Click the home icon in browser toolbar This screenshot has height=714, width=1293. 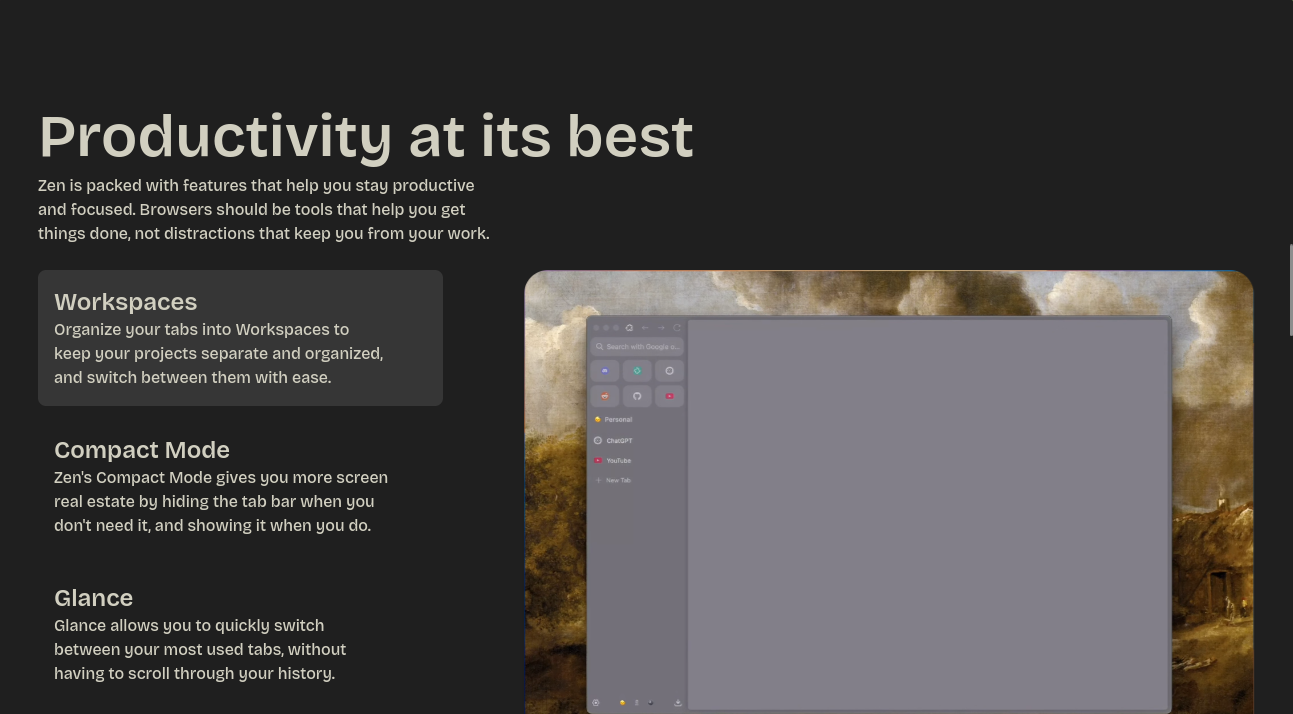pyautogui.click(x=629, y=328)
